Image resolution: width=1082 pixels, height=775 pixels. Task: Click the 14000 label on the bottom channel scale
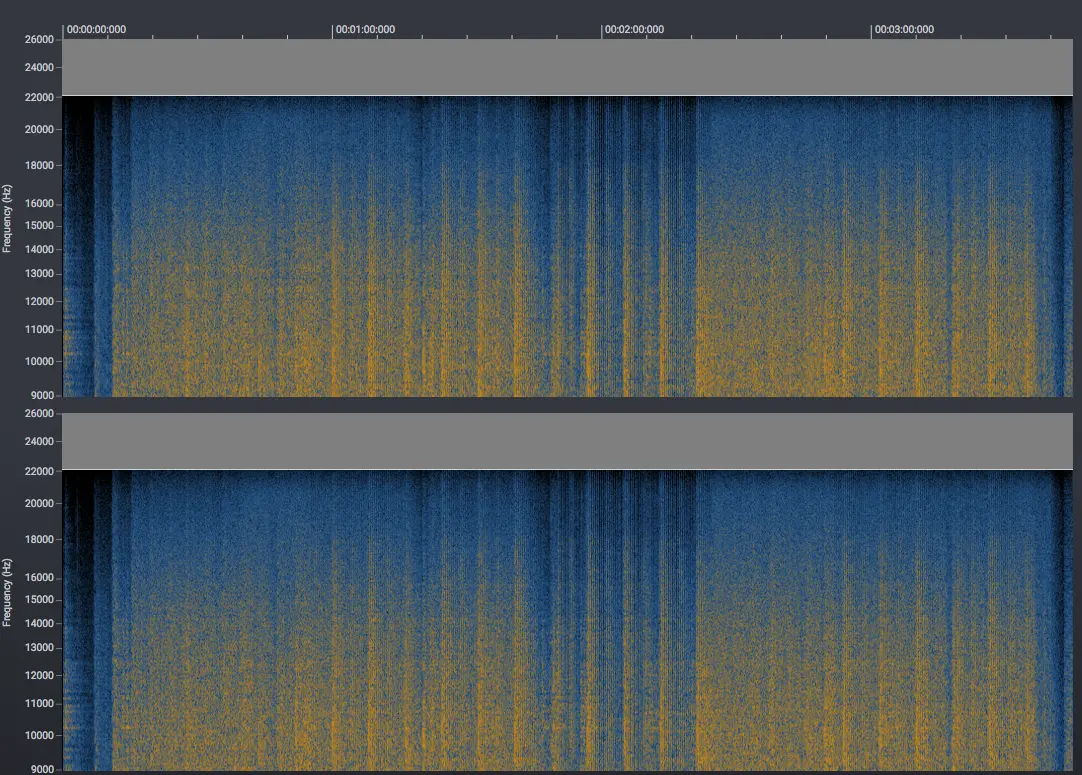point(40,624)
